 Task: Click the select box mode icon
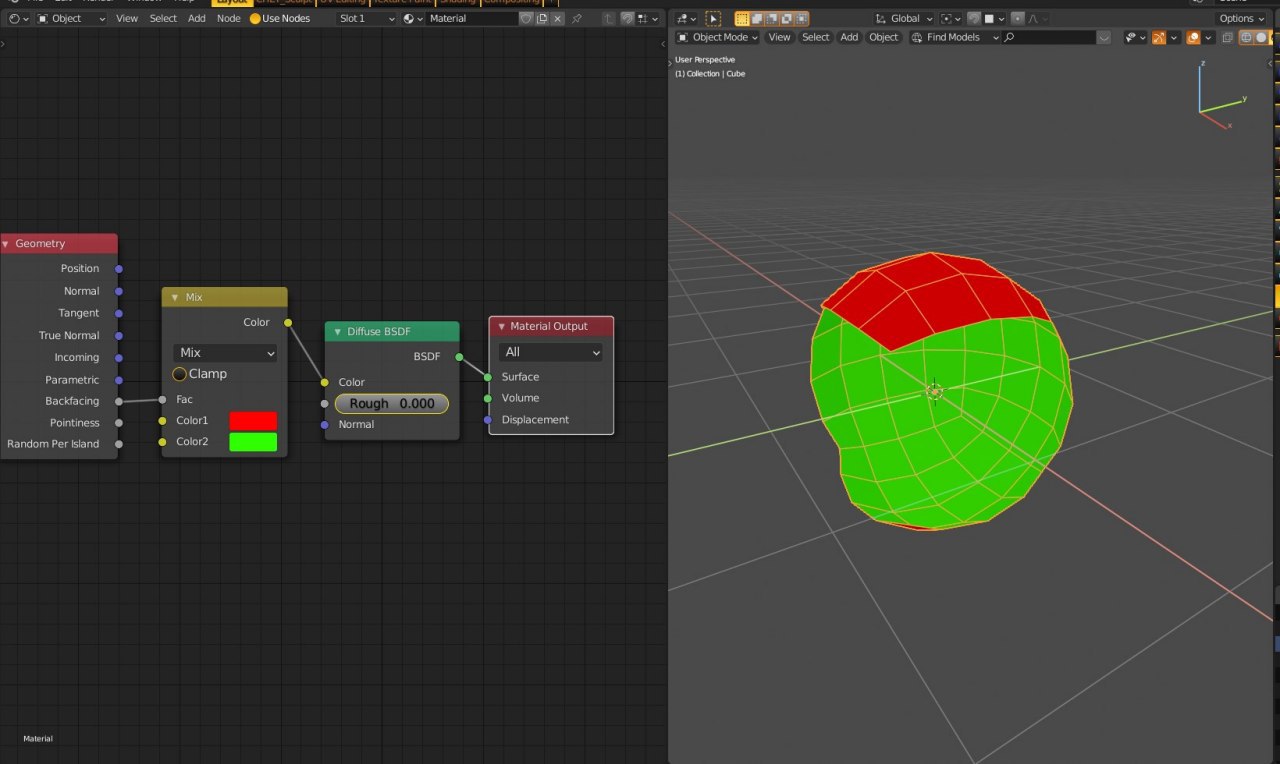pos(742,19)
